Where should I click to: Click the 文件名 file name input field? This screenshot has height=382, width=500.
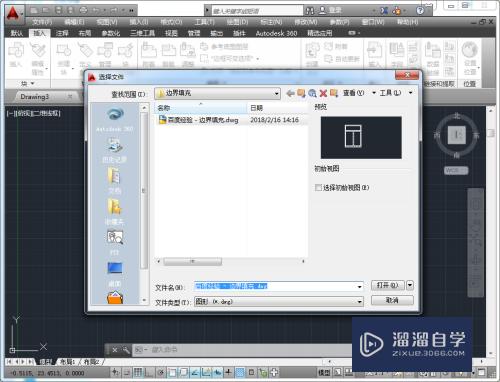point(279,286)
